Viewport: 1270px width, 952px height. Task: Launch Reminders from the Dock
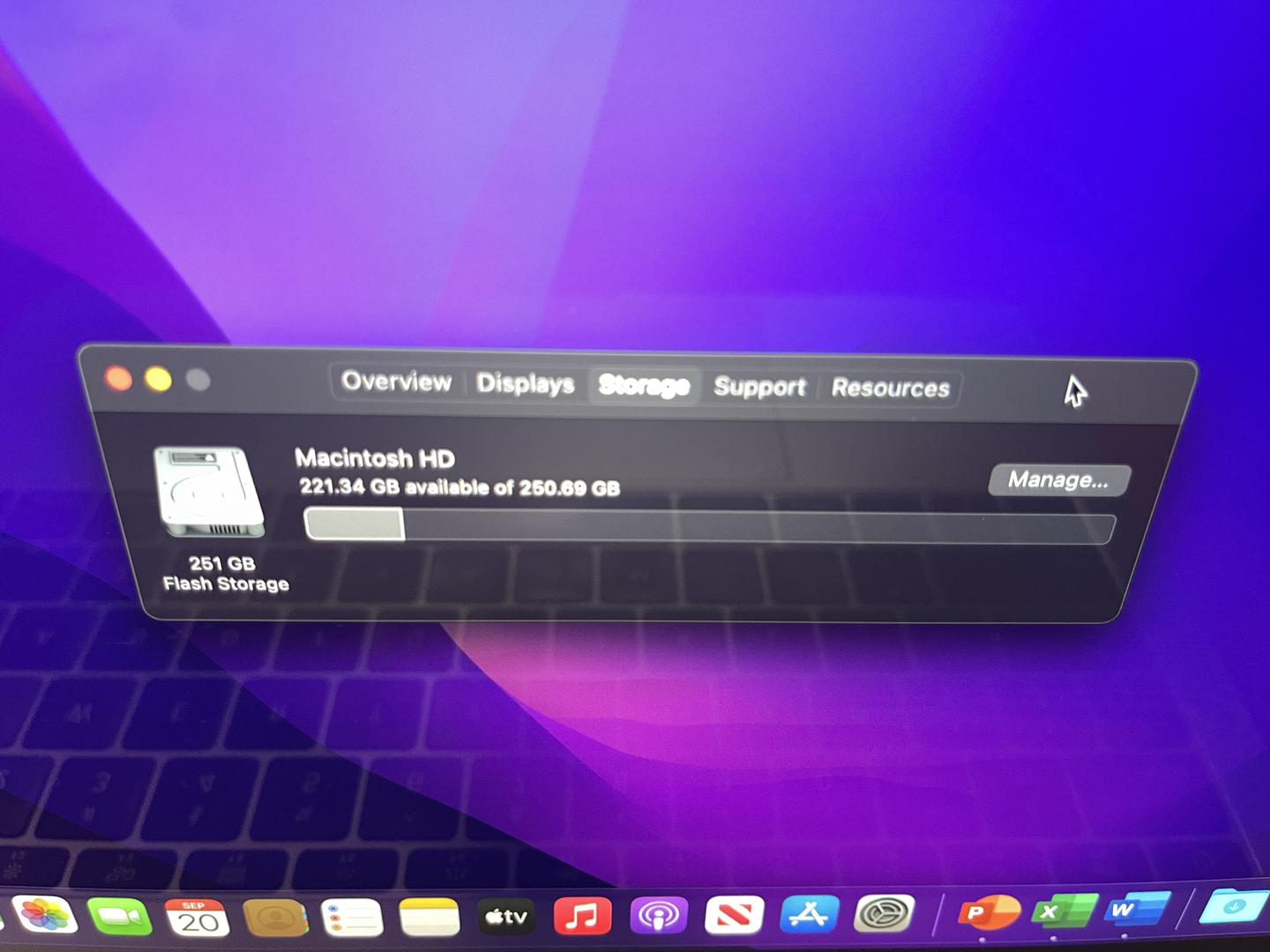[x=352, y=919]
